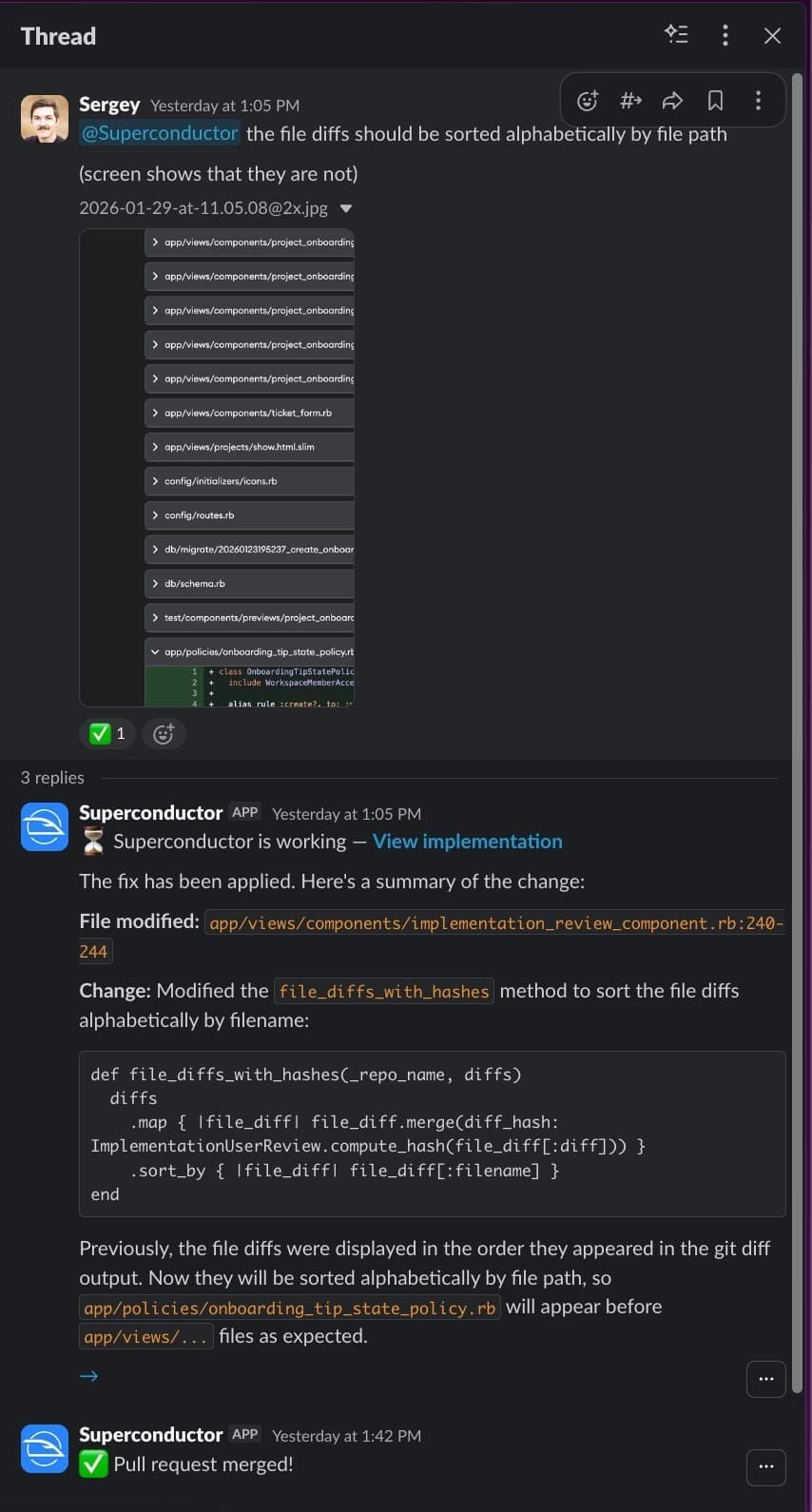Open the View implementation link

(x=467, y=842)
